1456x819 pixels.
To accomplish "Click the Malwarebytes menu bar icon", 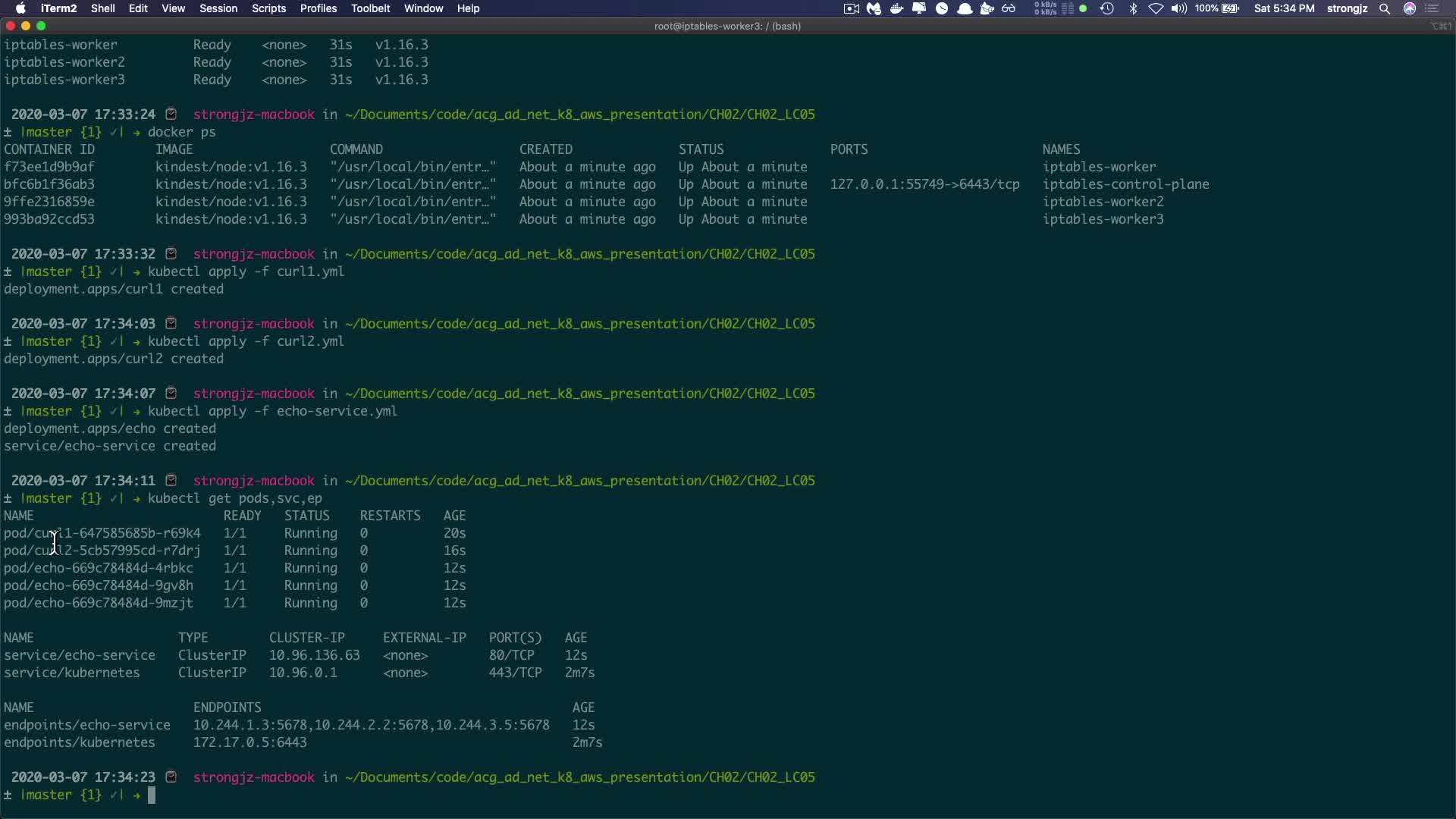I will click(x=874, y=8).
